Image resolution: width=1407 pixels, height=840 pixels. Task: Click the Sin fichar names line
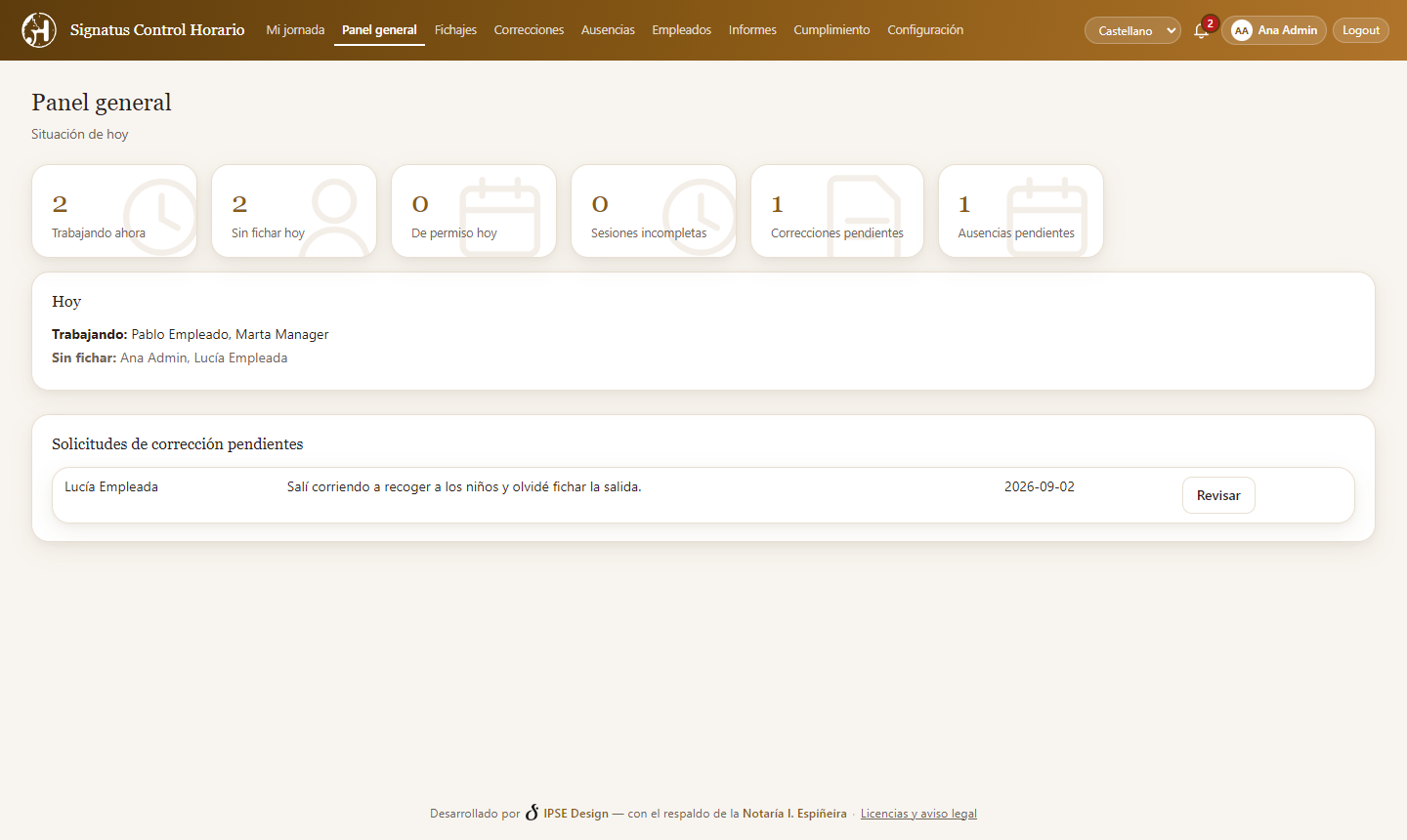tap(170, 357)
